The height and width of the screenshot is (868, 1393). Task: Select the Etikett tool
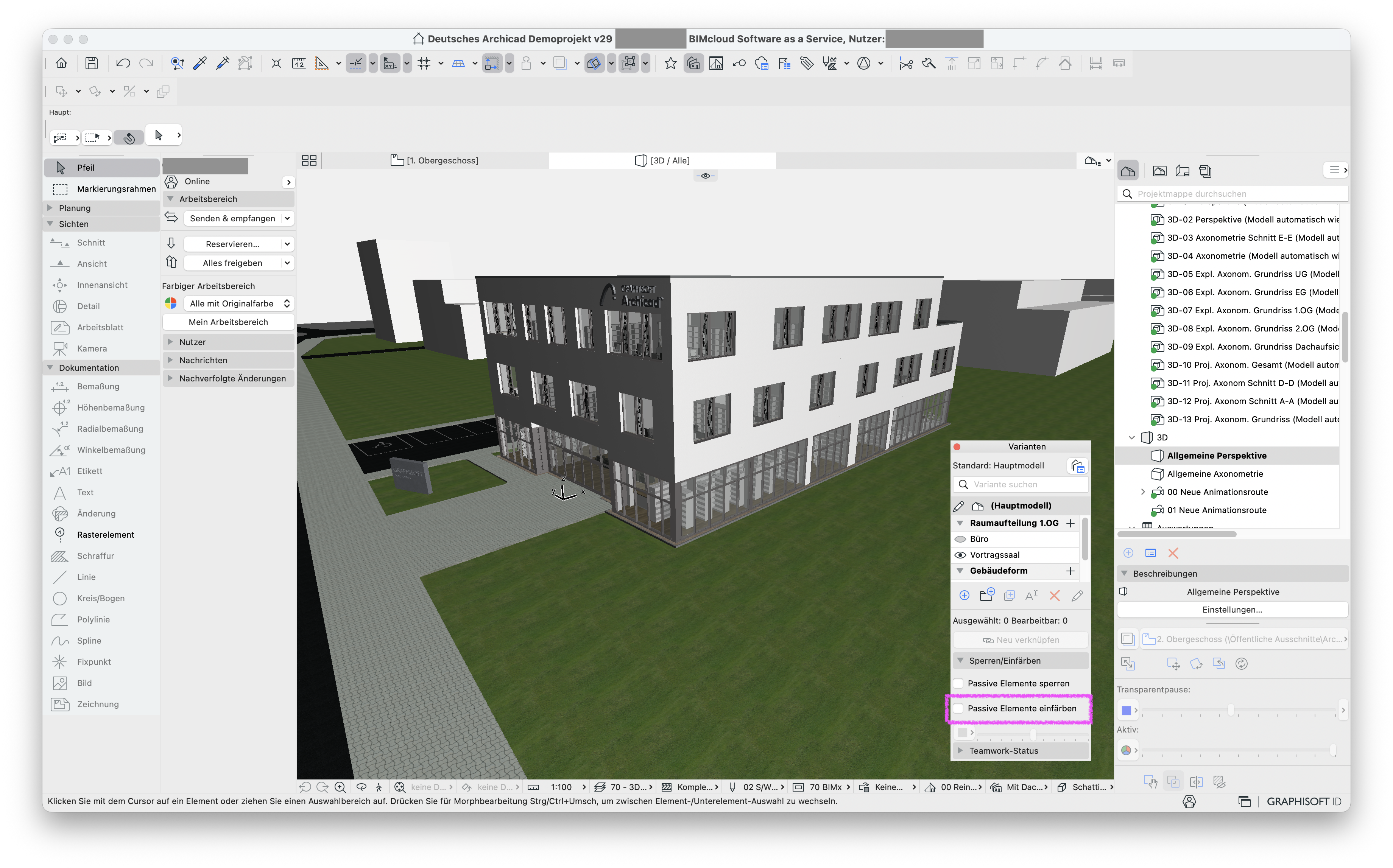pyautogui.click(x=102, y=471)
